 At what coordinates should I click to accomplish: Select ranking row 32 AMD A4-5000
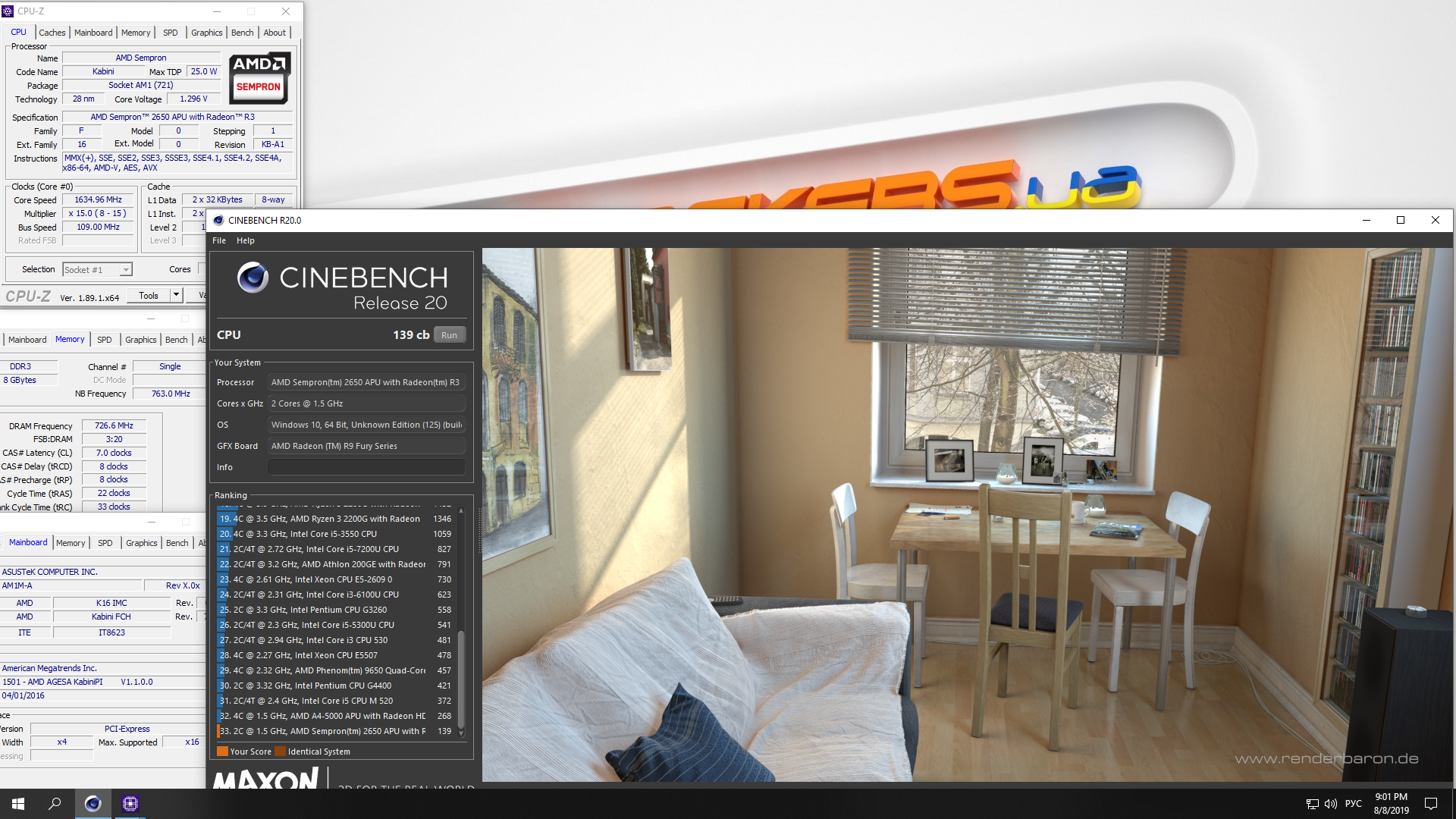click(336, 716)
